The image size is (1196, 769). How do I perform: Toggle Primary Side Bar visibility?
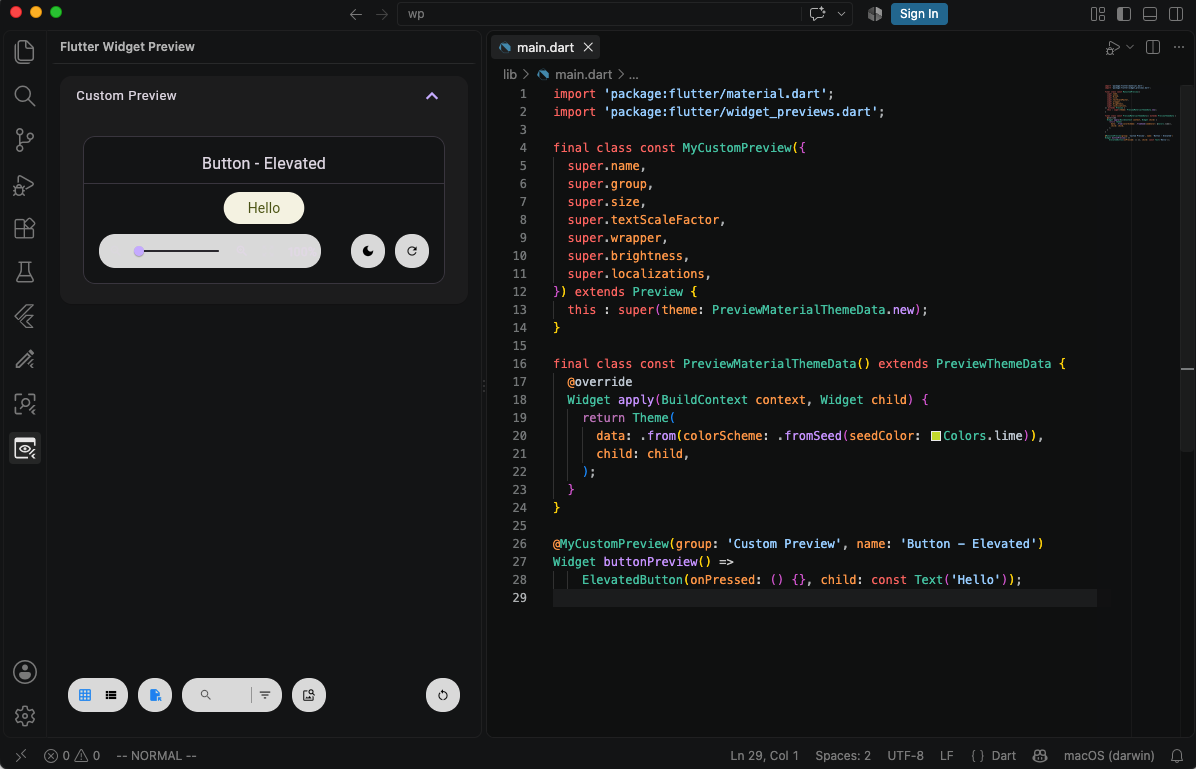coord(1124,14)
